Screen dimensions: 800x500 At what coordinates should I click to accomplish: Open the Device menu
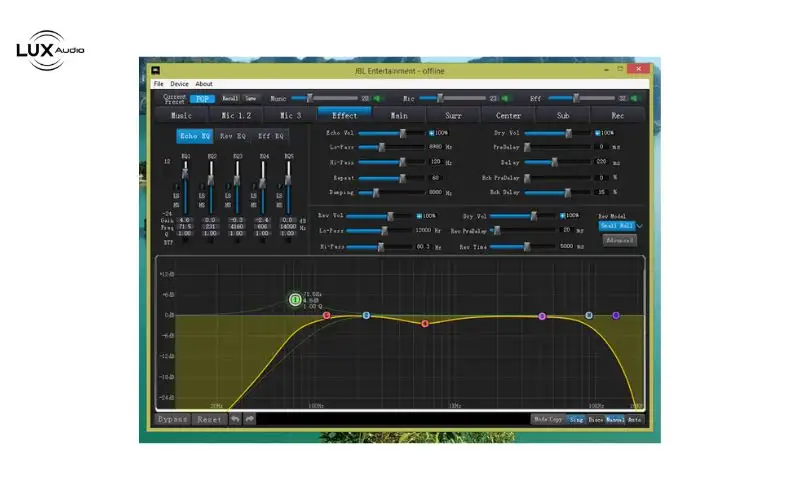179,84
